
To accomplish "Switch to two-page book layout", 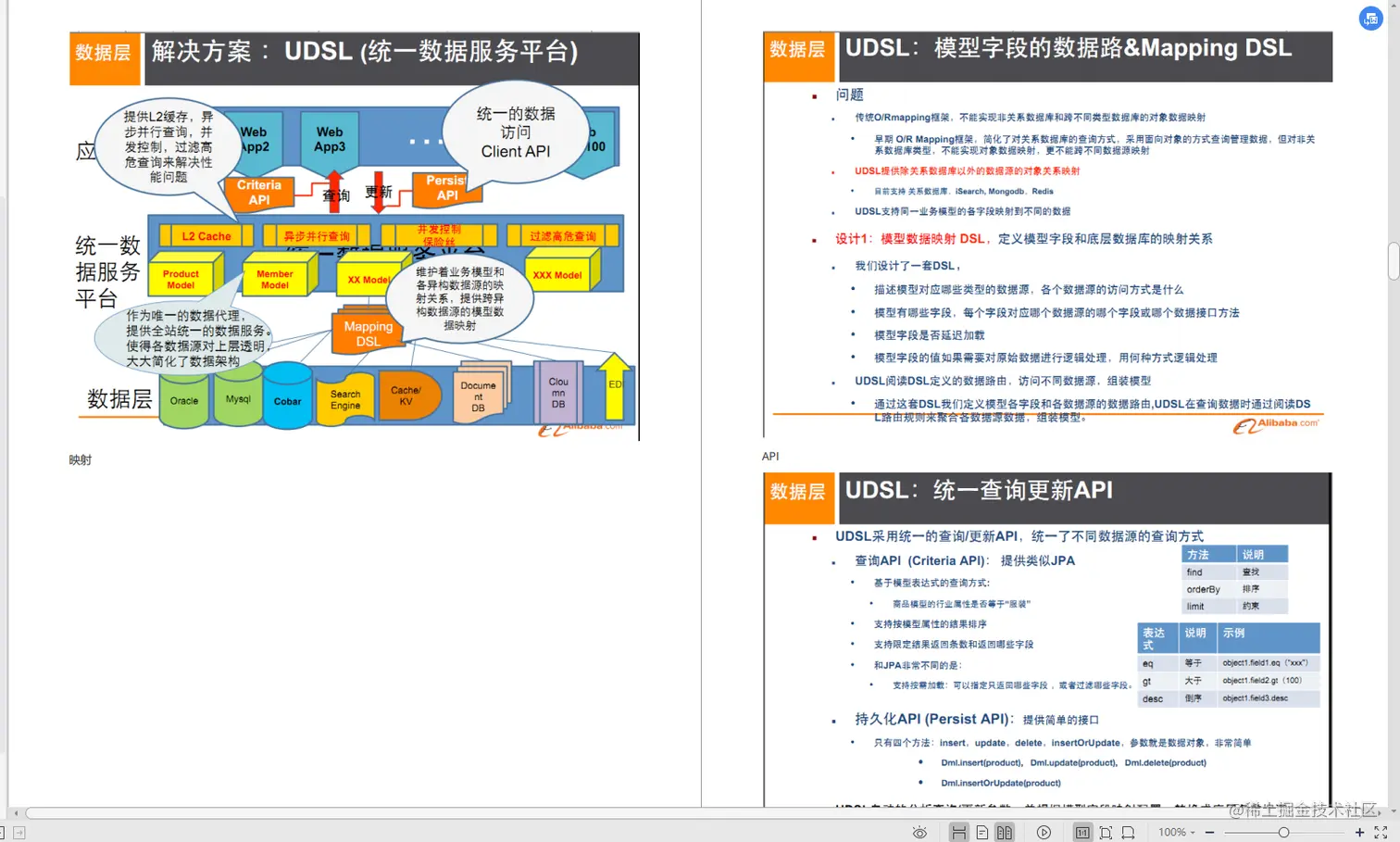I will 1004,832.
